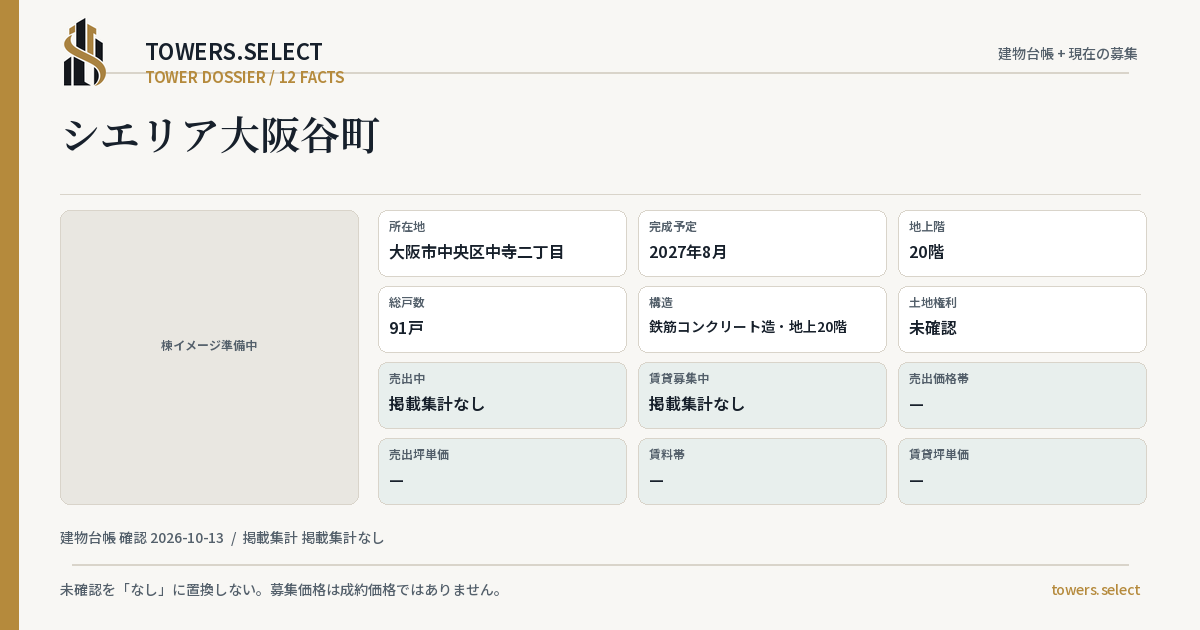Select the 構造 鉄筋コンクリート造 card

[762, 319]
